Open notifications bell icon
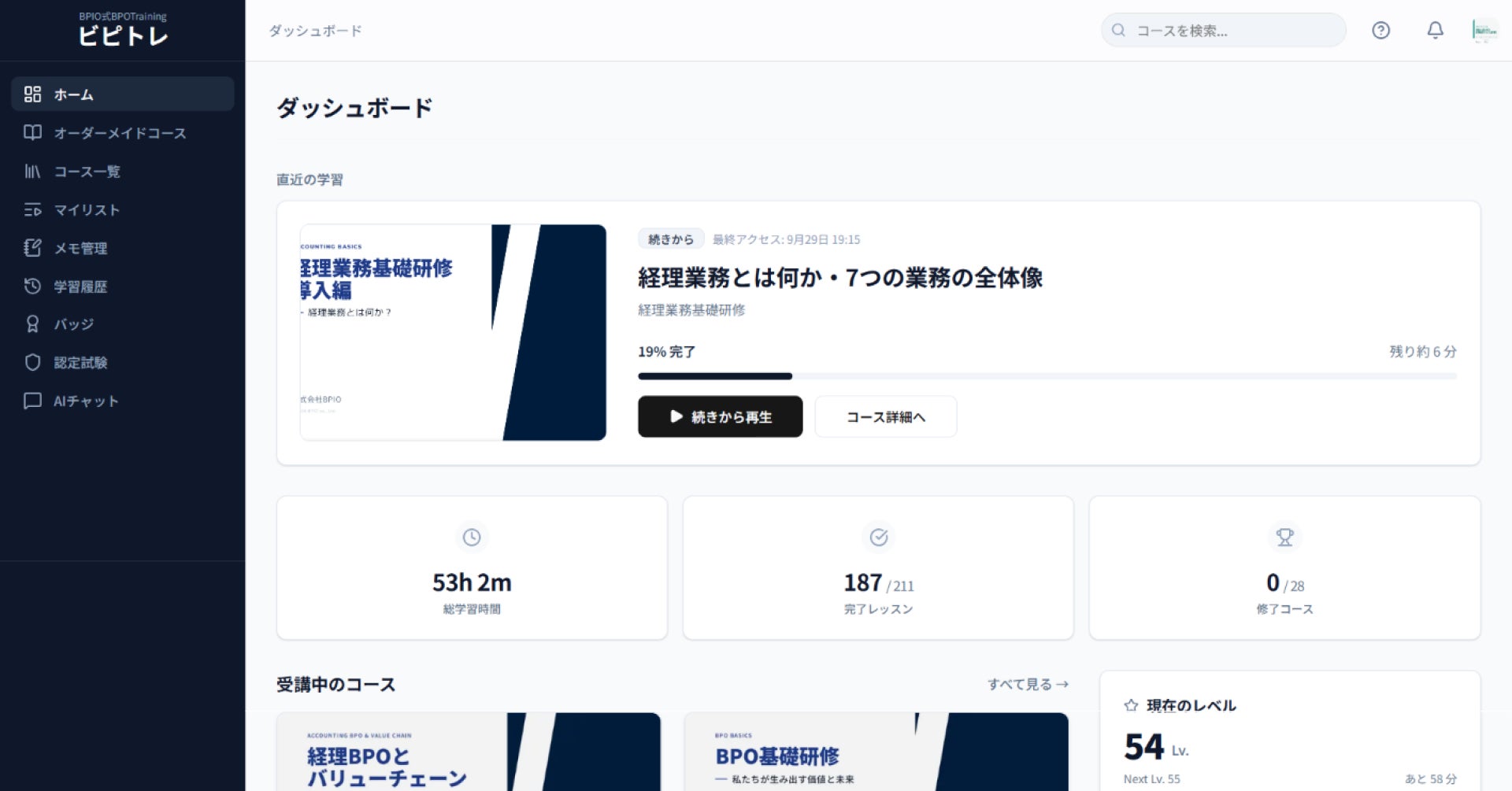The height and width of the screenshot is (791, 1512). (1435, 30)
